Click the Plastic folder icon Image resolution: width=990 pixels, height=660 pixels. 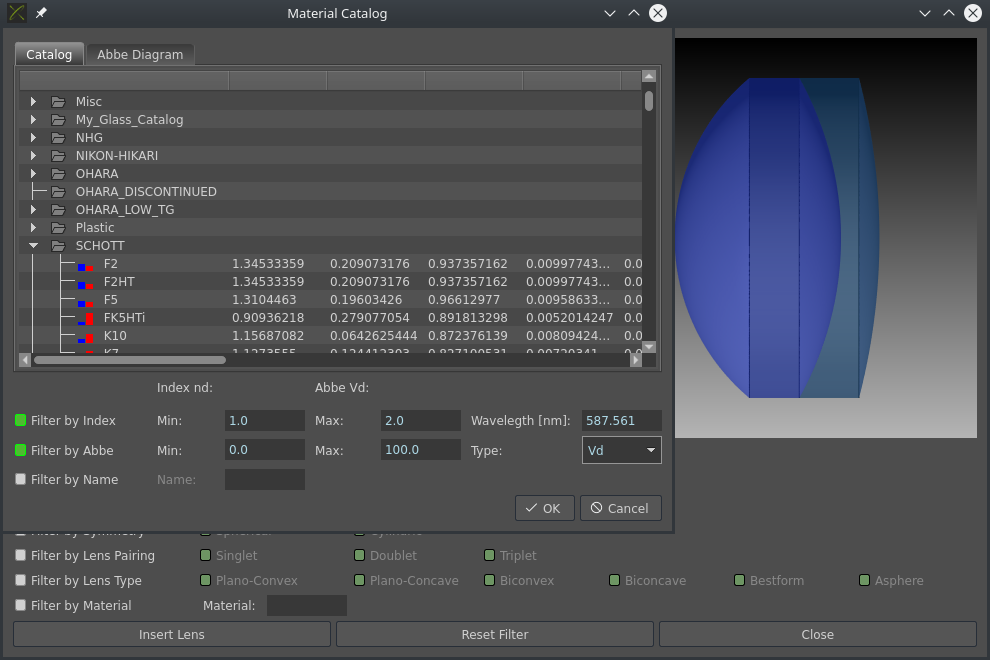pyautogui.click(x=59, y=228)
